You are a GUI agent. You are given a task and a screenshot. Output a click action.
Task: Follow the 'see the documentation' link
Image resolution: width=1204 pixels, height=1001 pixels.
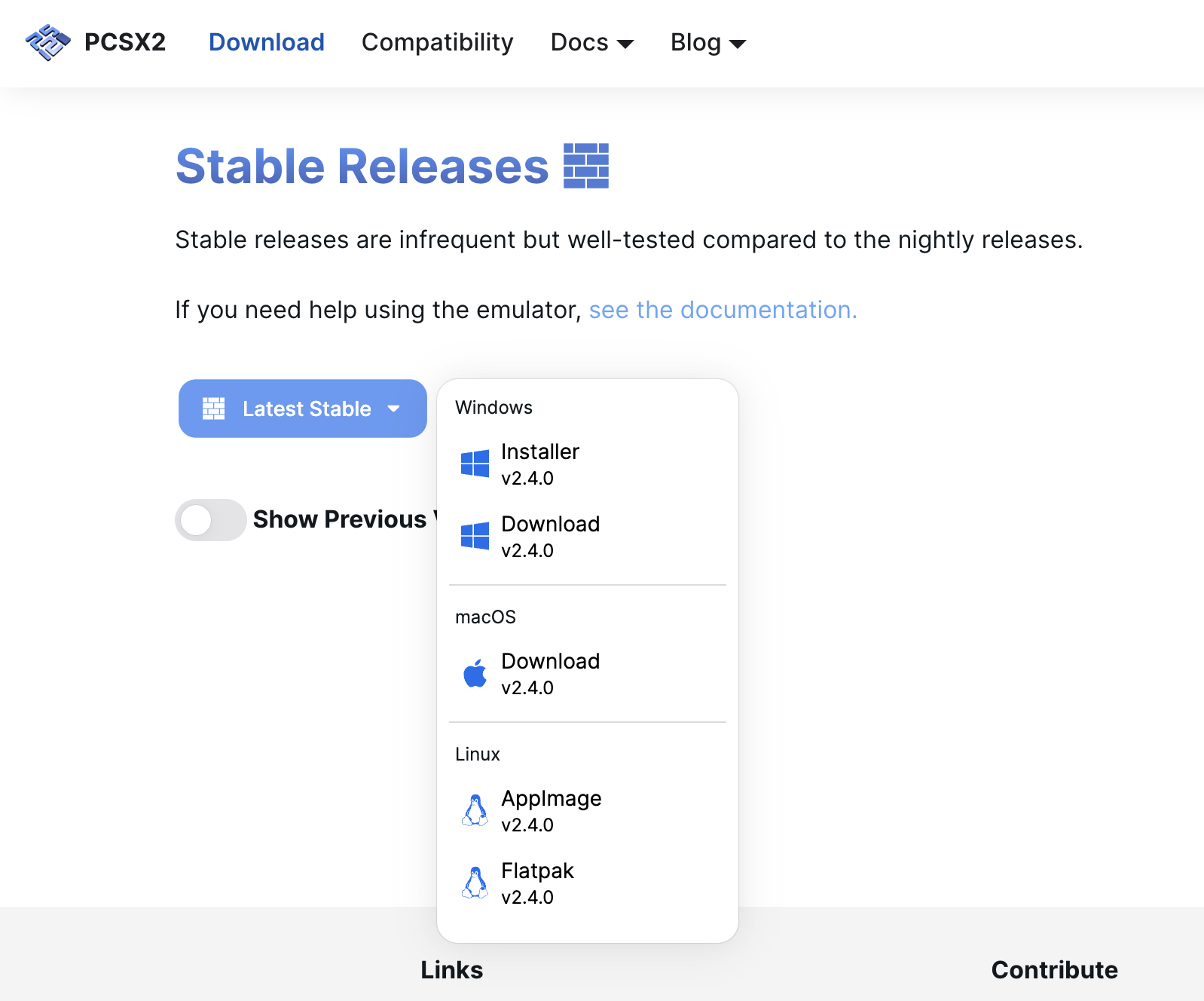click(x=723, y=310)
